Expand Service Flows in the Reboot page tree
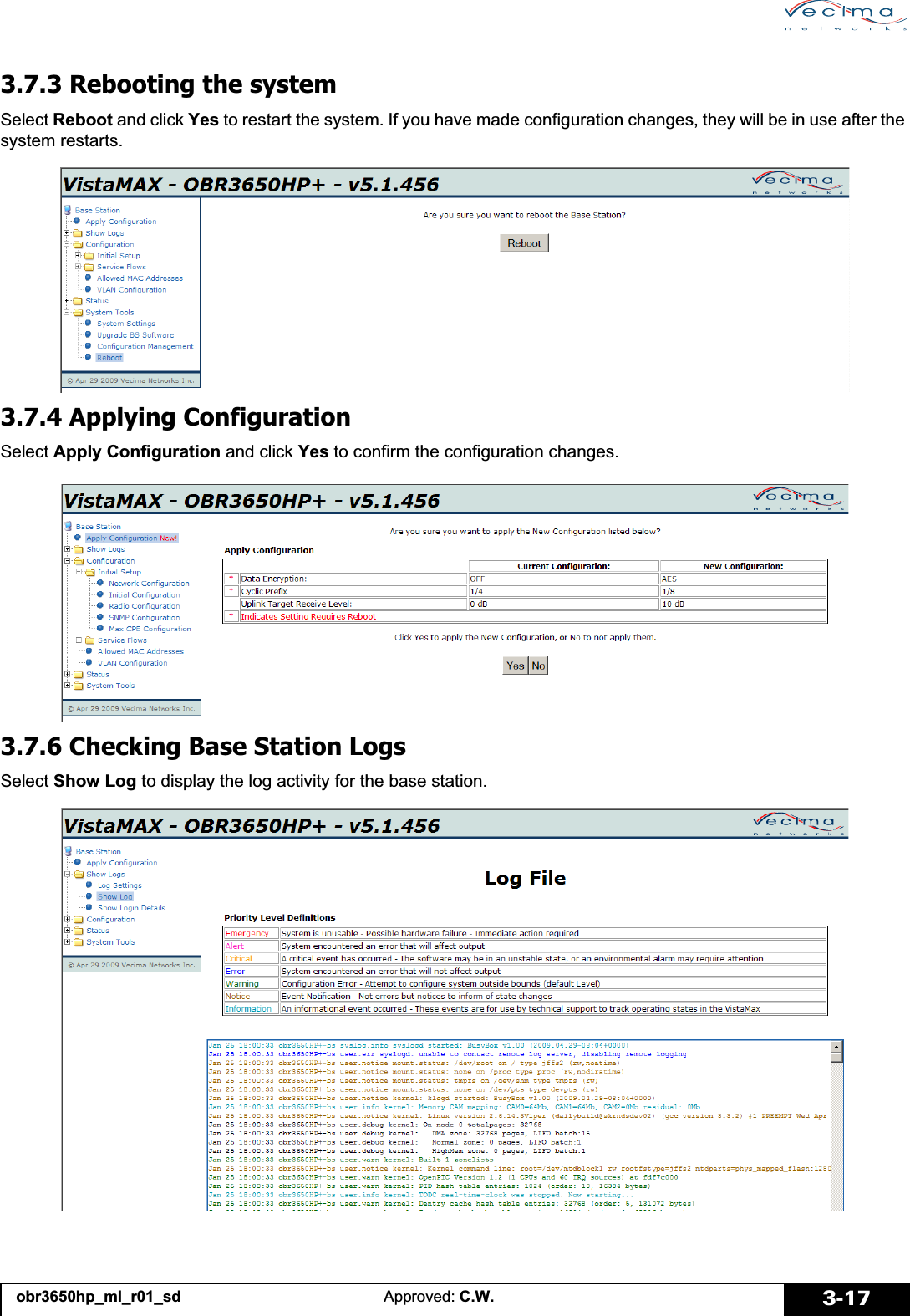 point(78,267)
